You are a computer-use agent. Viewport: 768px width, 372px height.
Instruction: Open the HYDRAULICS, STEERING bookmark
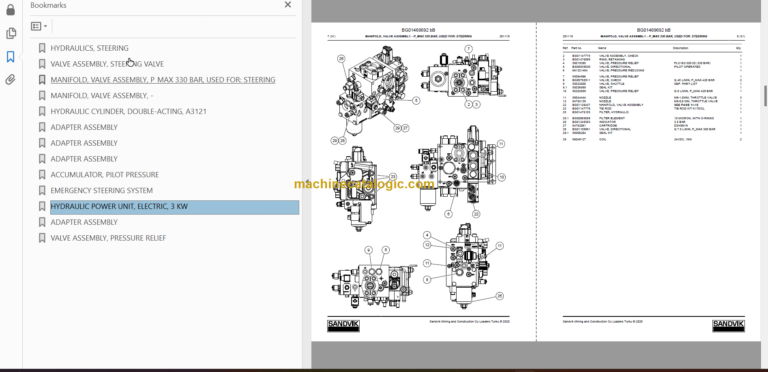pos(90,48)
